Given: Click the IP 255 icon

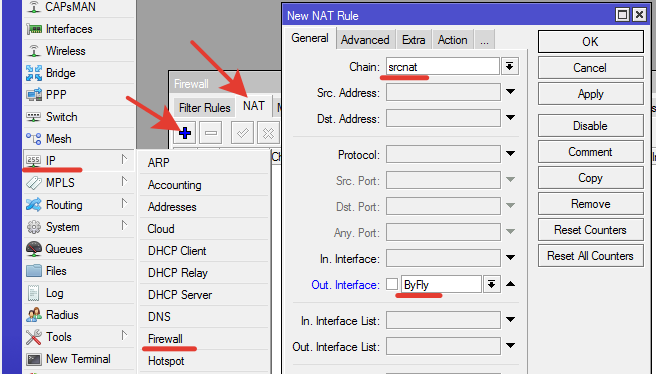Looking at the screenshot, I should (x=33, y=160).
